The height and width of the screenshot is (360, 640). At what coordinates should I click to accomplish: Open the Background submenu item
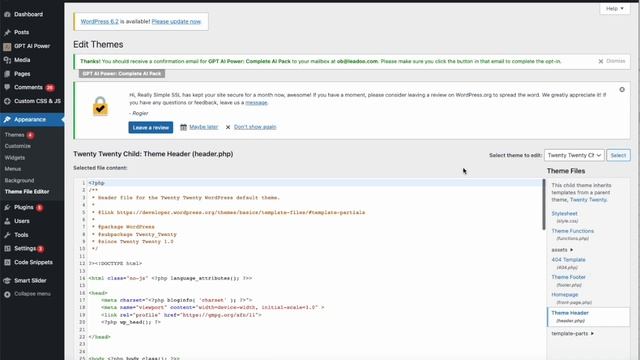tap(19, 180)
